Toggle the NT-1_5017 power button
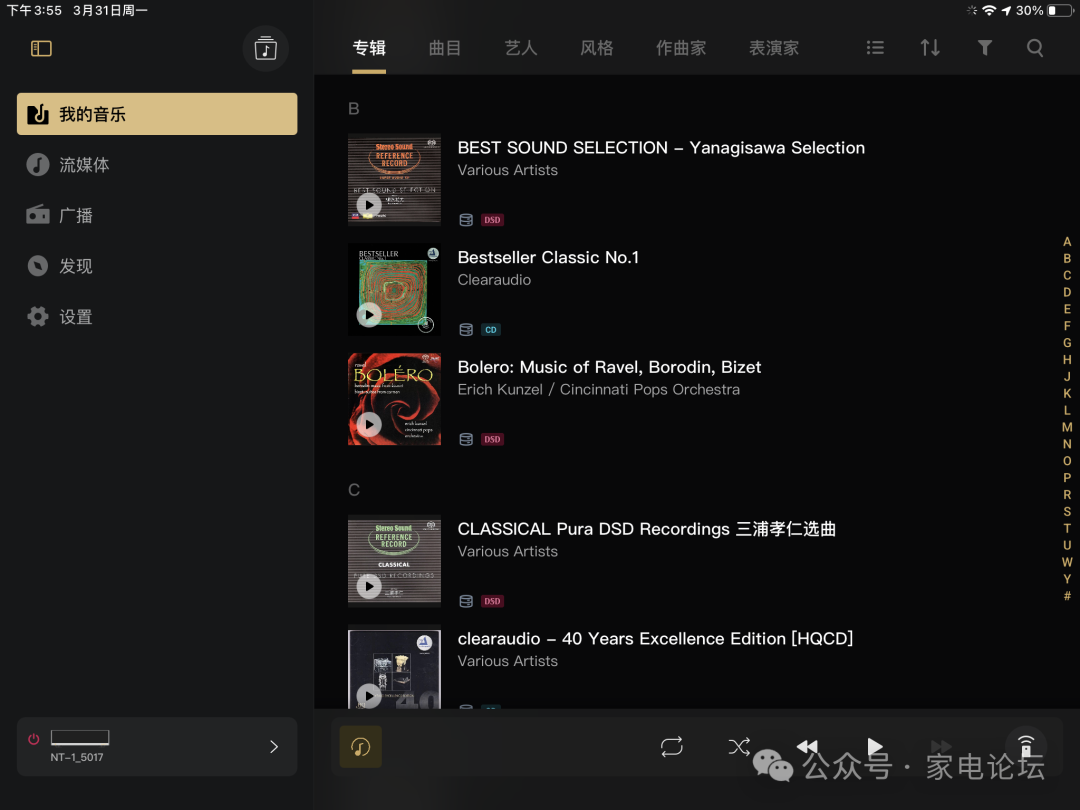 [x=34, y=740]
